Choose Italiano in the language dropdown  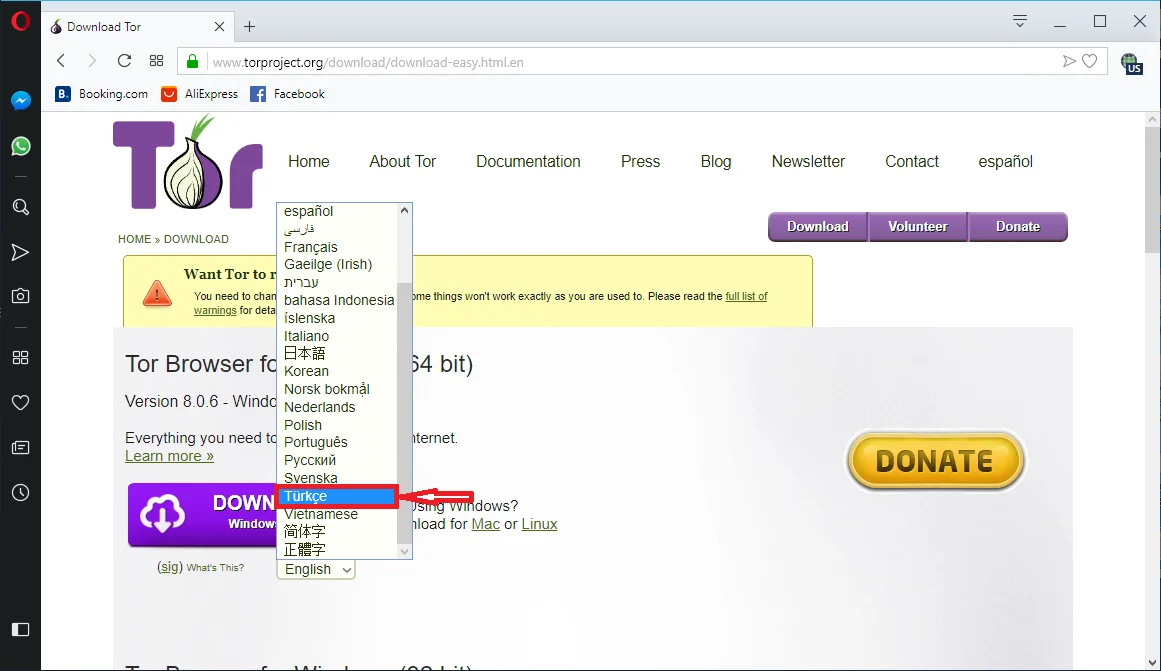306,336
